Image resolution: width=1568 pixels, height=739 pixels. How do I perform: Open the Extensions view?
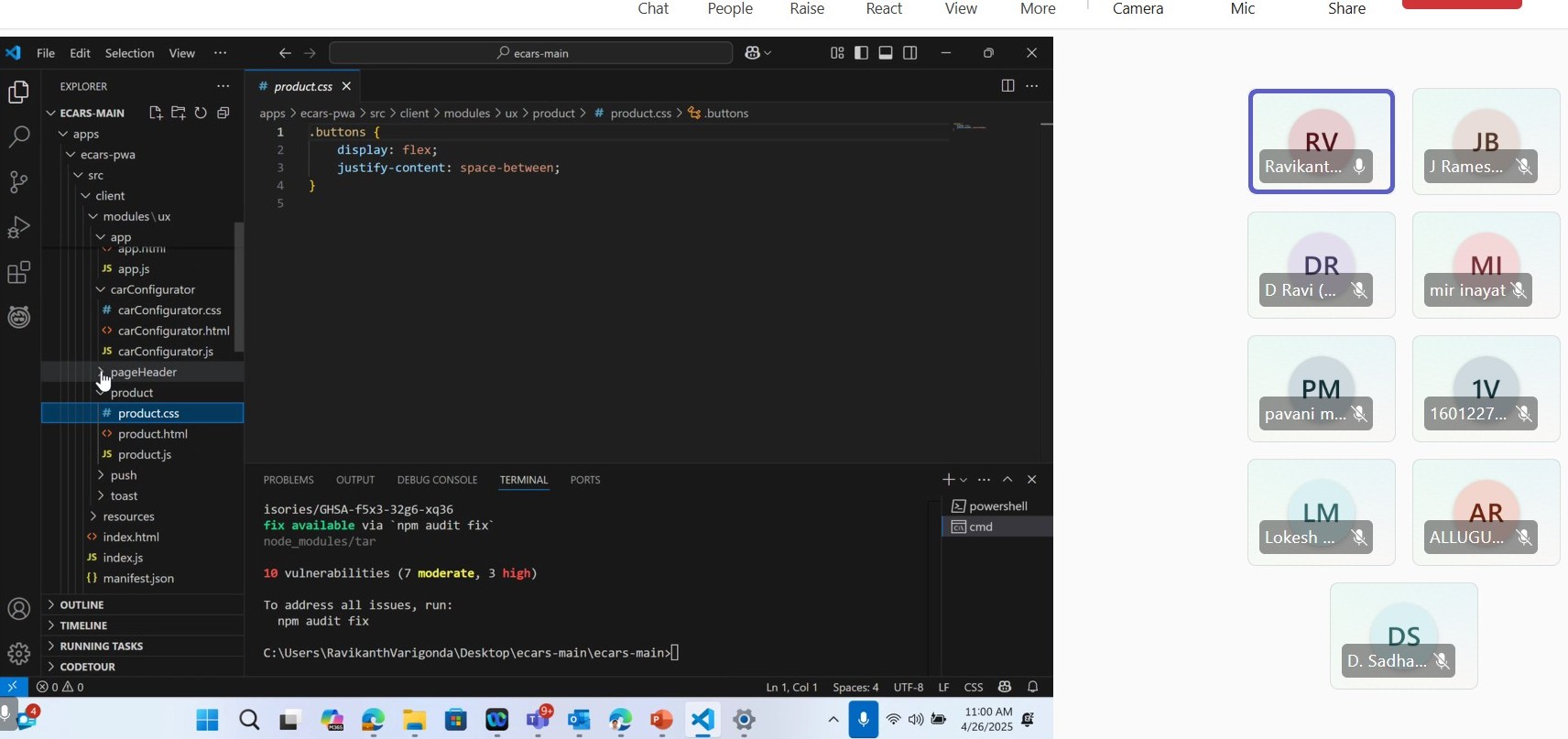coord(19,272)
